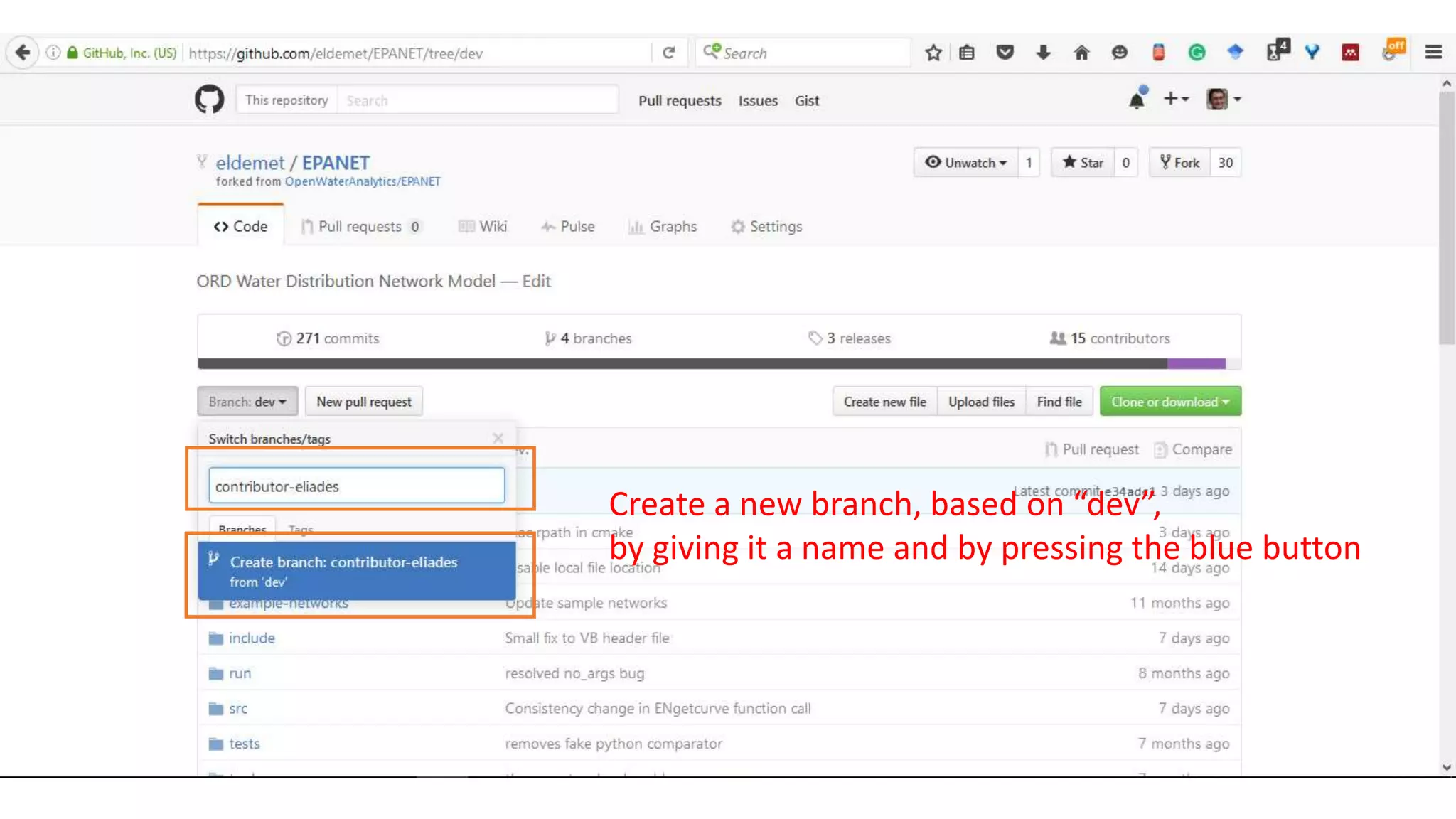
Task: Open the Firefox hamburger menu
Action: (1433, 53)
